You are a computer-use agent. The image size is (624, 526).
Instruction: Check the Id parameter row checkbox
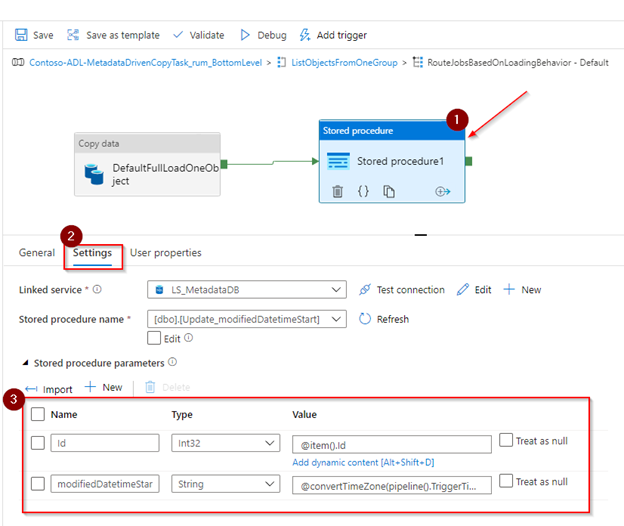click(x=38, y=443)
